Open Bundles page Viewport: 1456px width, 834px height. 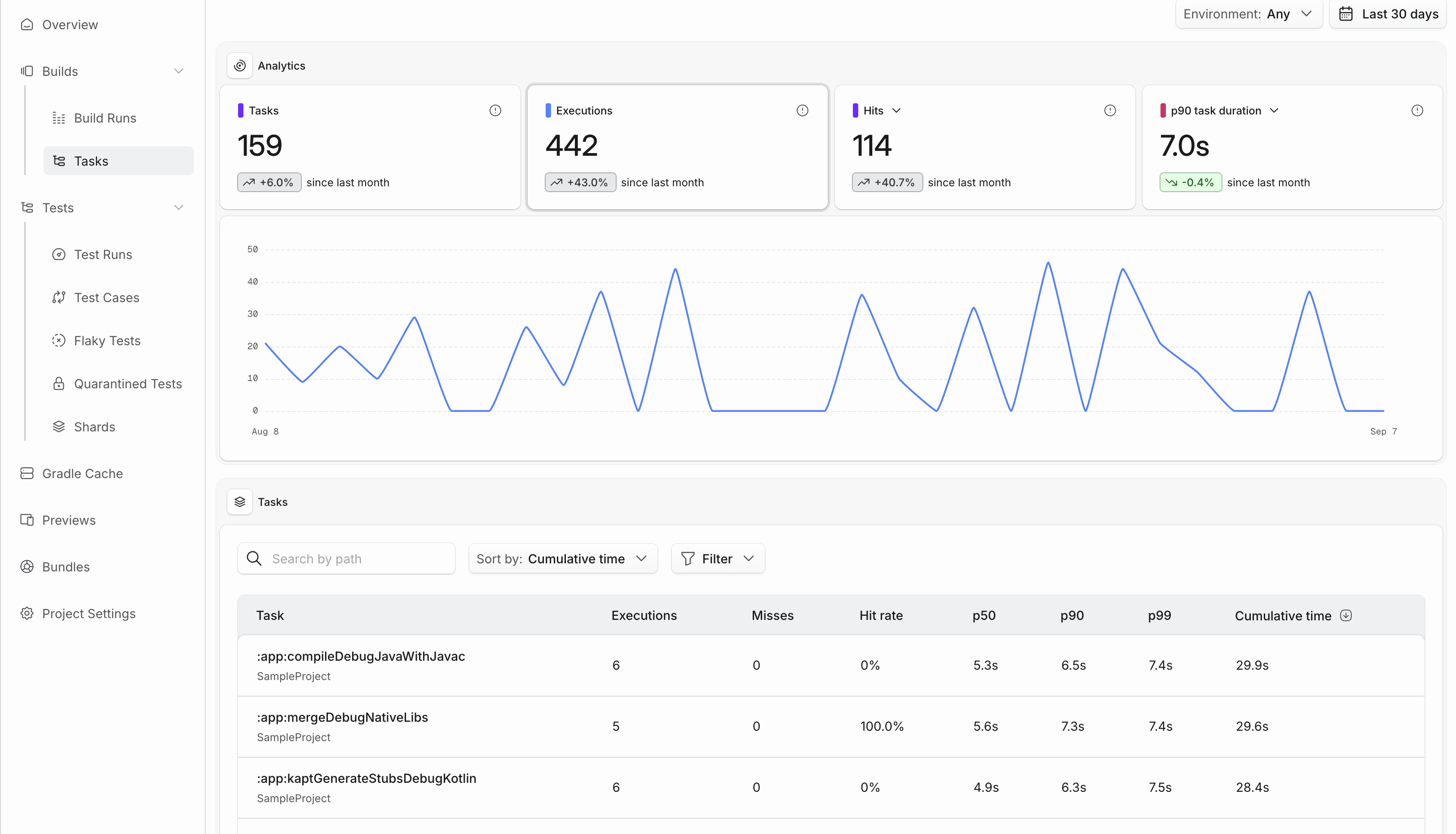[66, 566]
